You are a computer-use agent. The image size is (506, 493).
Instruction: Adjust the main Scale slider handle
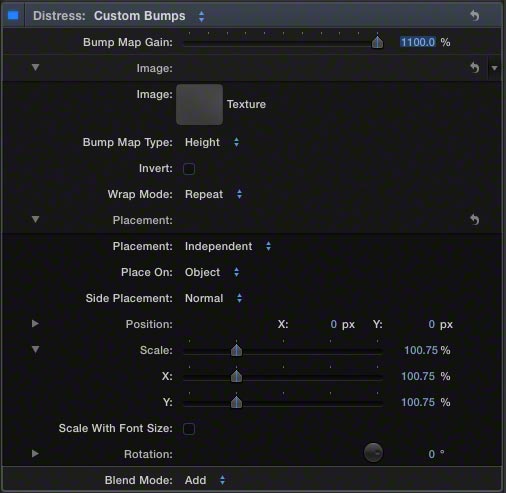pos(236,350)
